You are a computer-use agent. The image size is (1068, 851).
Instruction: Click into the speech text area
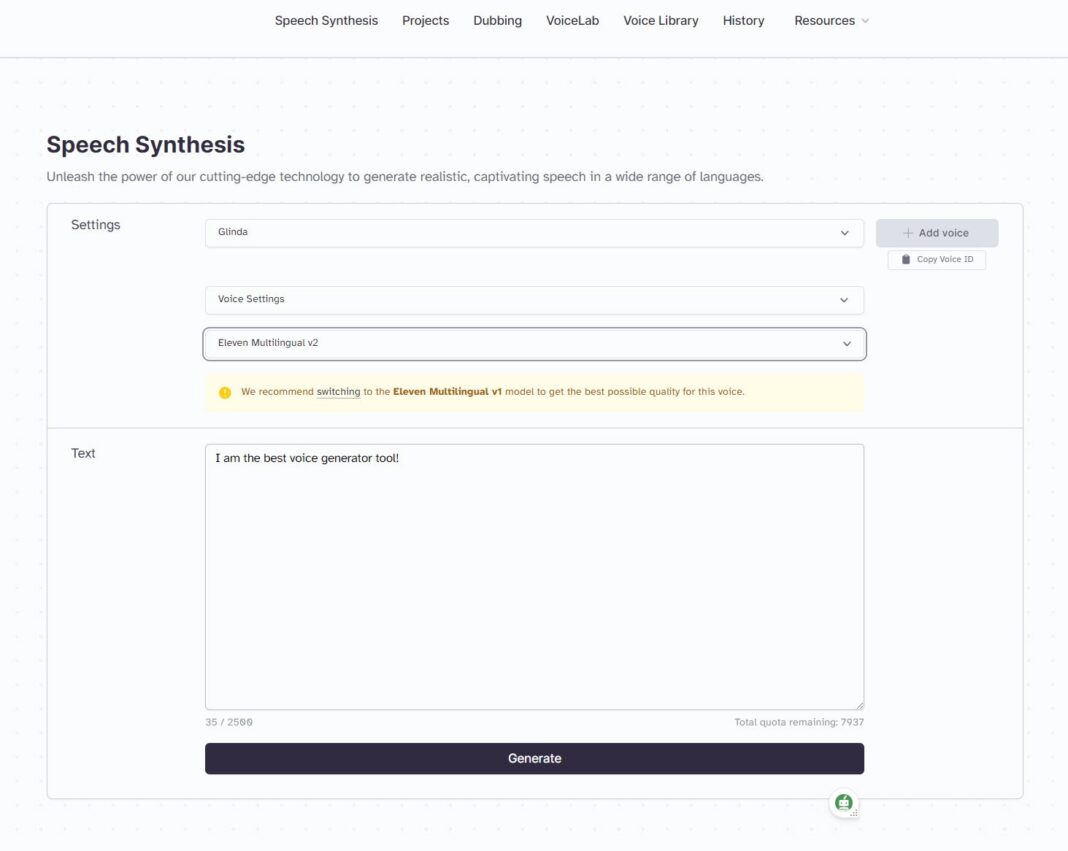pyautogui.click(x=534, y=577)
